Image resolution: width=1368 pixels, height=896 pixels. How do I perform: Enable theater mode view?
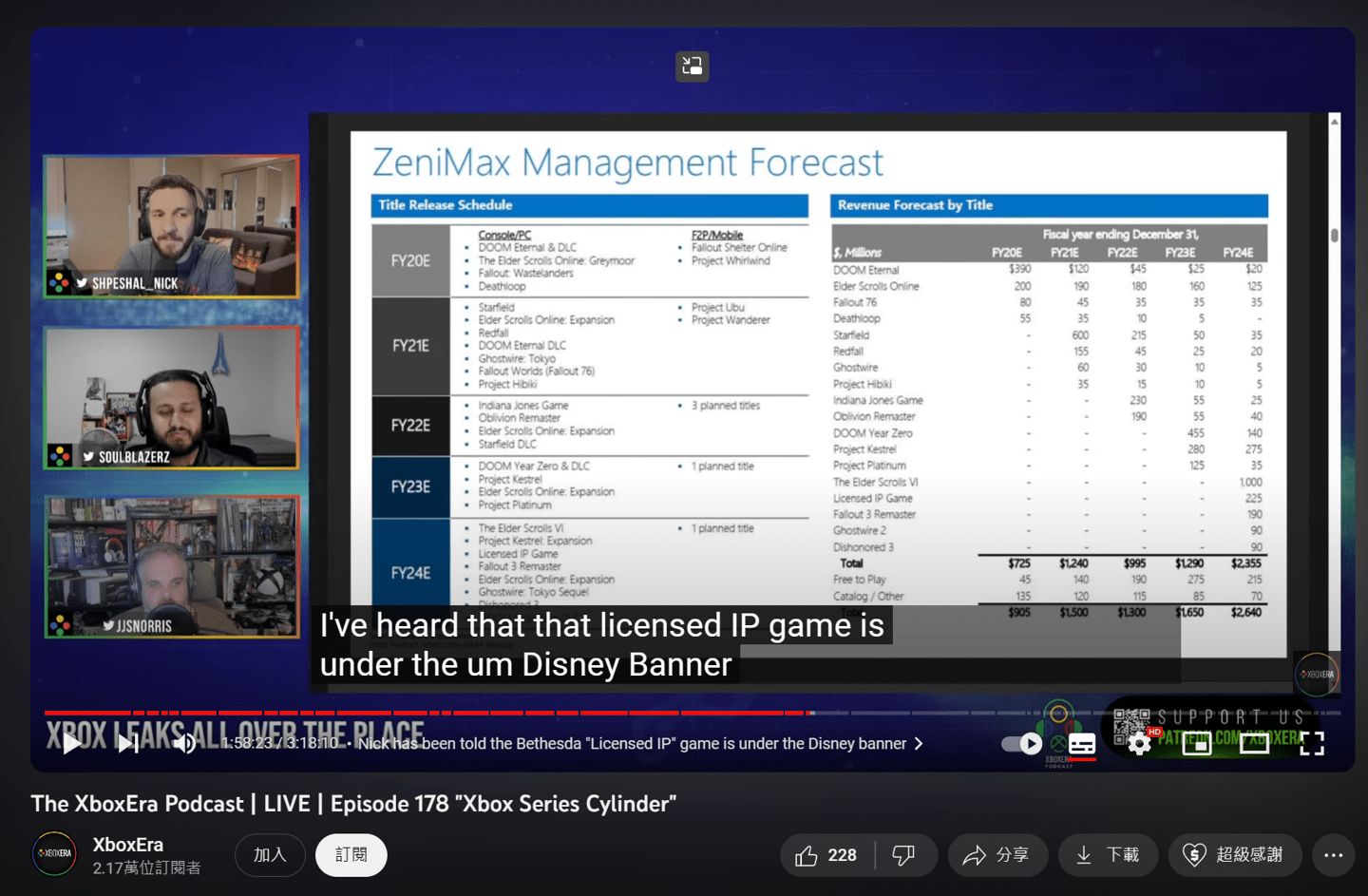coord(1254,744)
